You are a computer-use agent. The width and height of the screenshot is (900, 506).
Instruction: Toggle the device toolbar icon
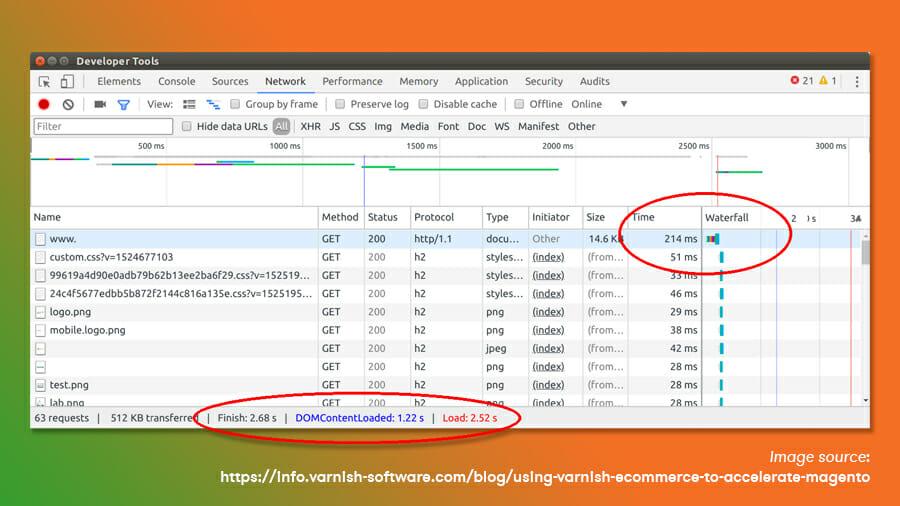[x=67, y=82]
